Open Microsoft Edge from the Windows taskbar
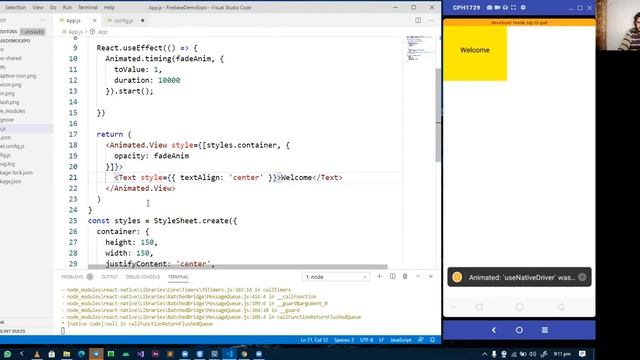The image size is (640, 360). point(81,354)
